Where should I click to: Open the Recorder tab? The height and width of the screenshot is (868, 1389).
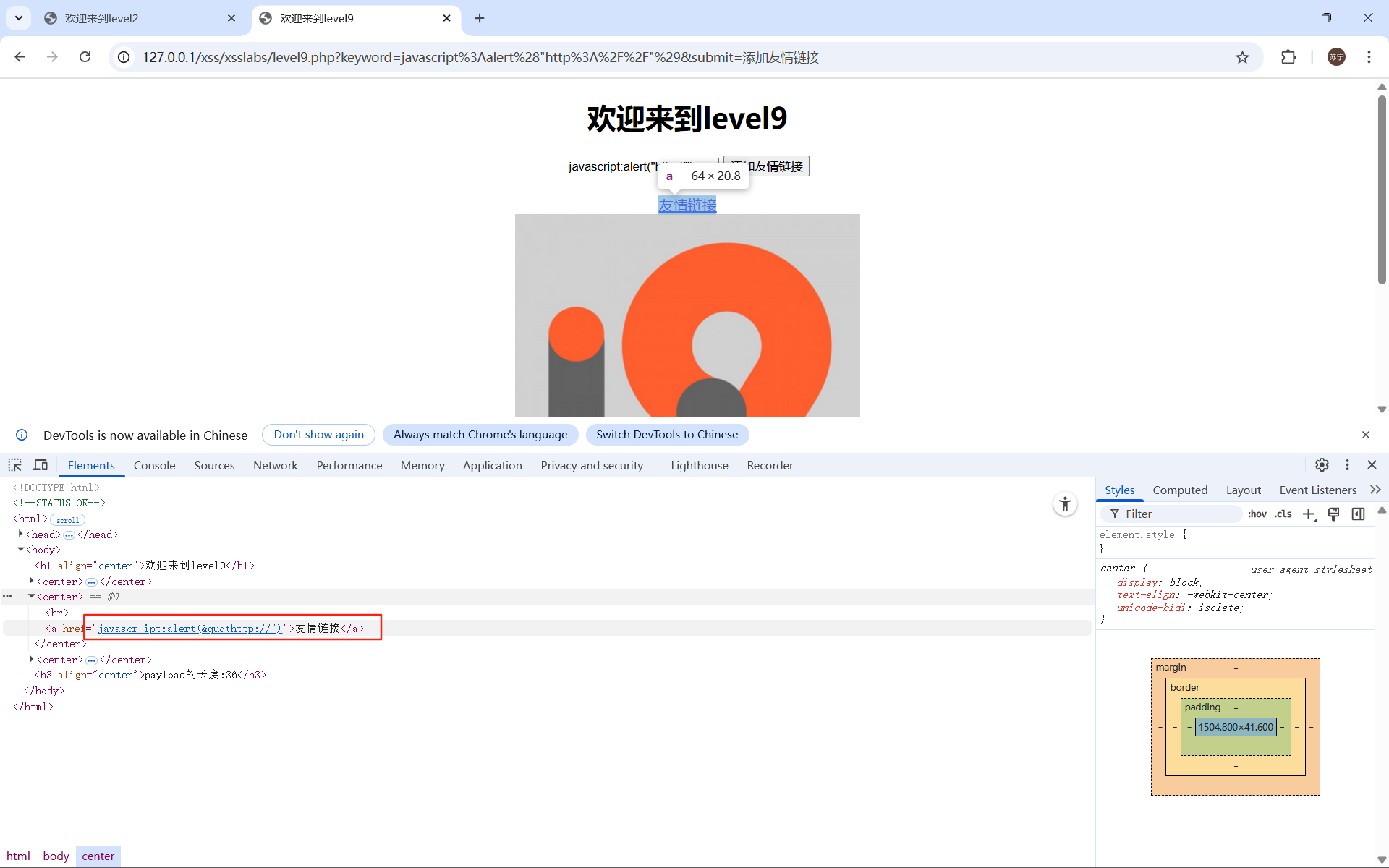pos(770,465)
